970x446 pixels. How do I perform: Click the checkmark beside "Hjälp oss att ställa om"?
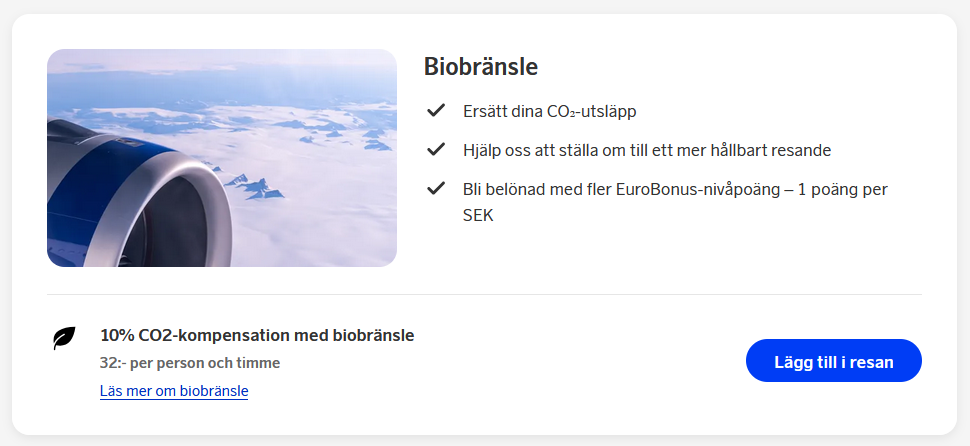coord(435,149)
